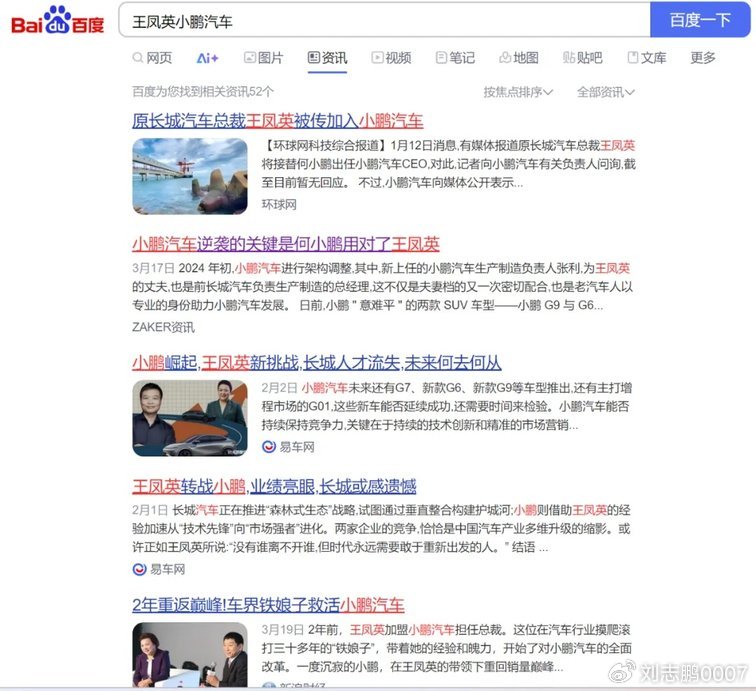Click the 环球网 source label

[279, 204]
